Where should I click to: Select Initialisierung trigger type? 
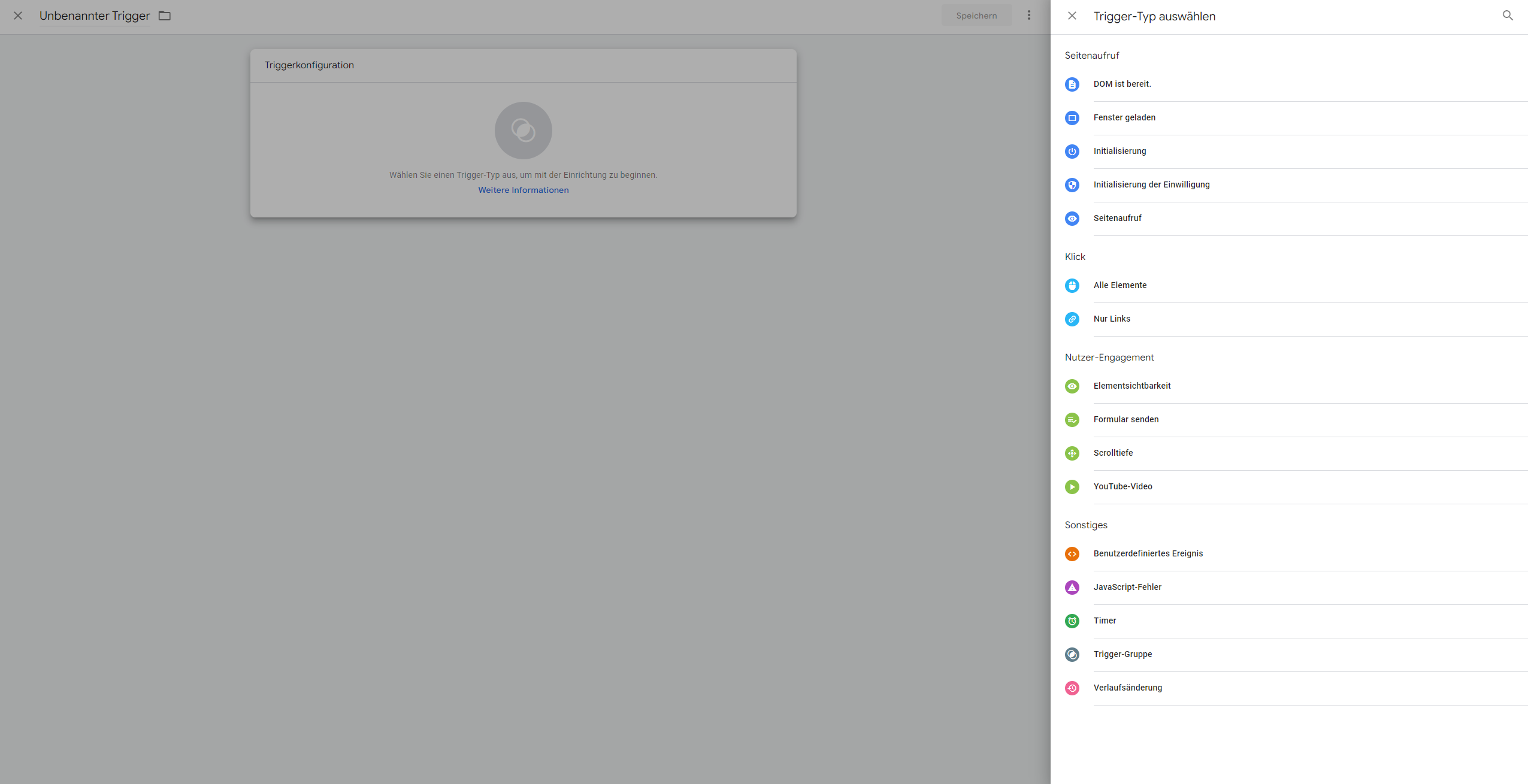click(x=1296, y=152)
